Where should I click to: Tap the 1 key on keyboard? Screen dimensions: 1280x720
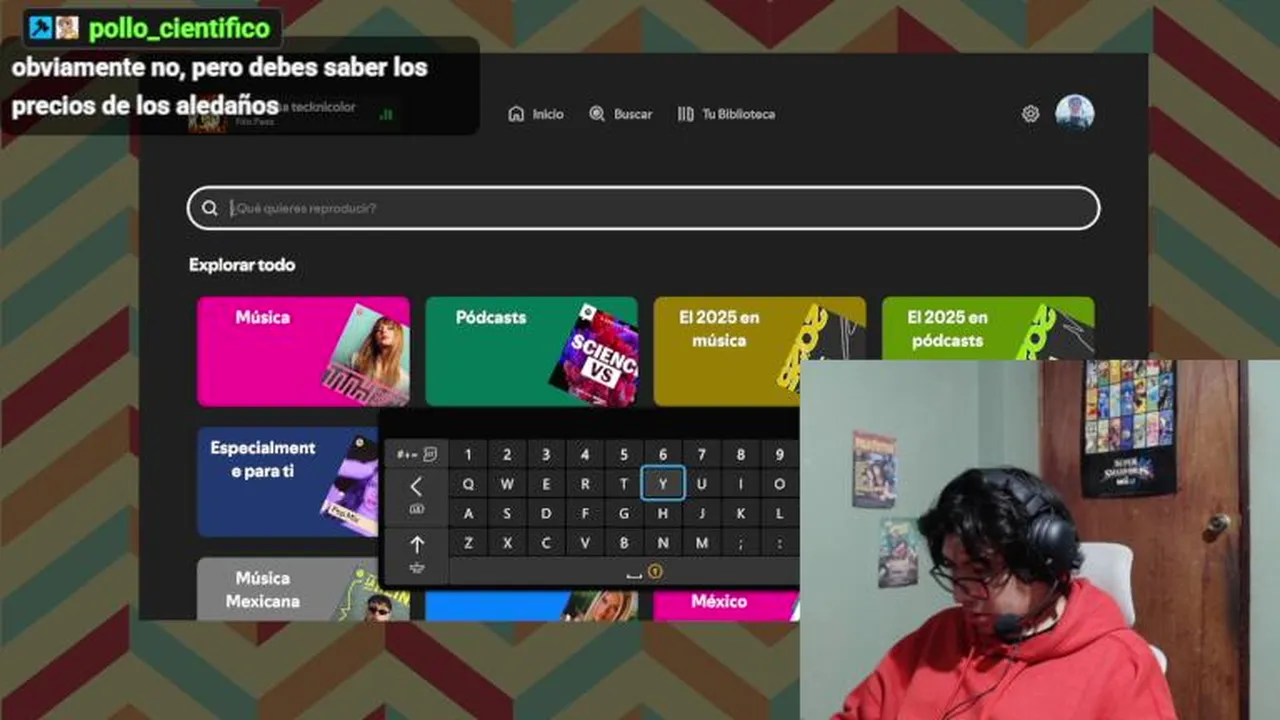pyautogui.click(x=468, y=455)
